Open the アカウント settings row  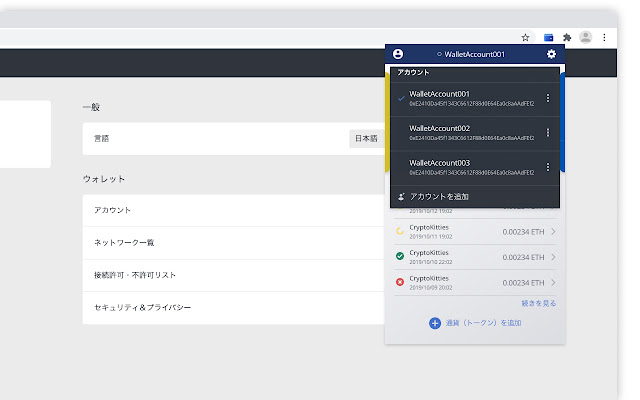point(233,210)
